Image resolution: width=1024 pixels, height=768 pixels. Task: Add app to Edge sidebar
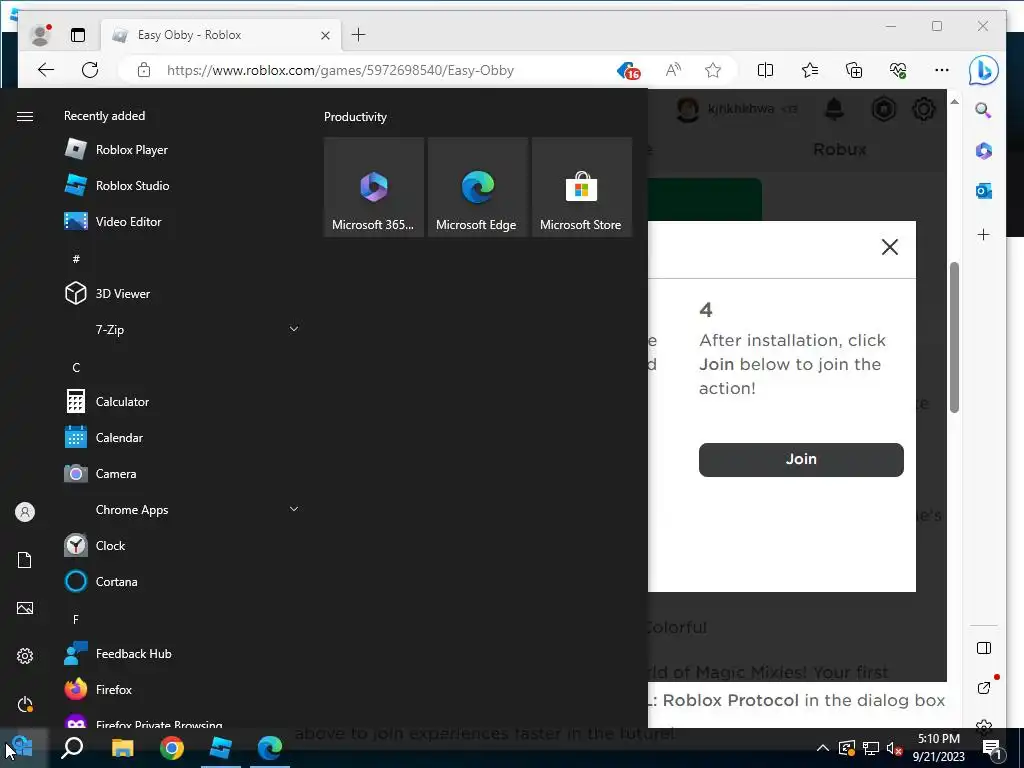point(984,234)
